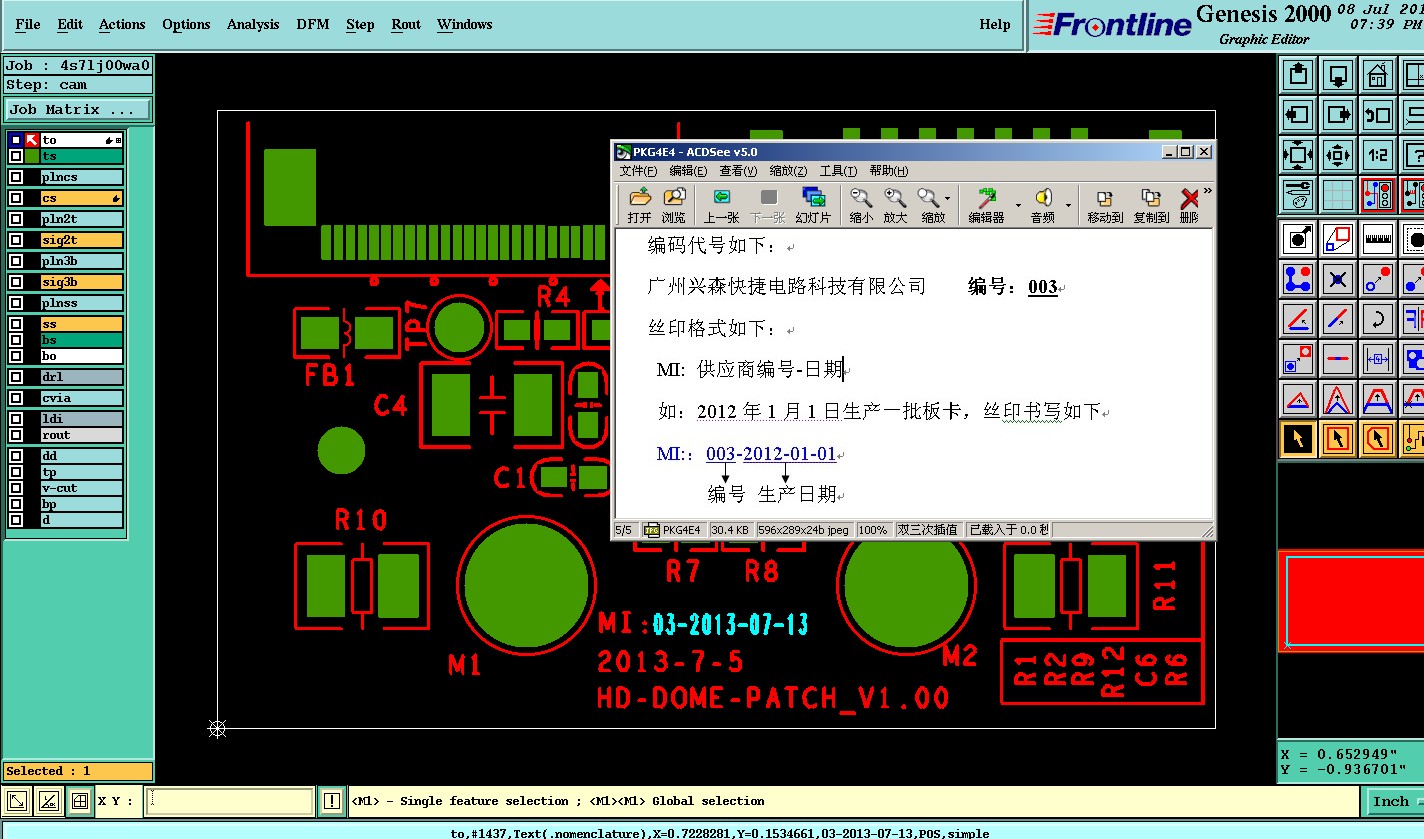Toggle the checkbox for layer ts

tap(16, 156)
